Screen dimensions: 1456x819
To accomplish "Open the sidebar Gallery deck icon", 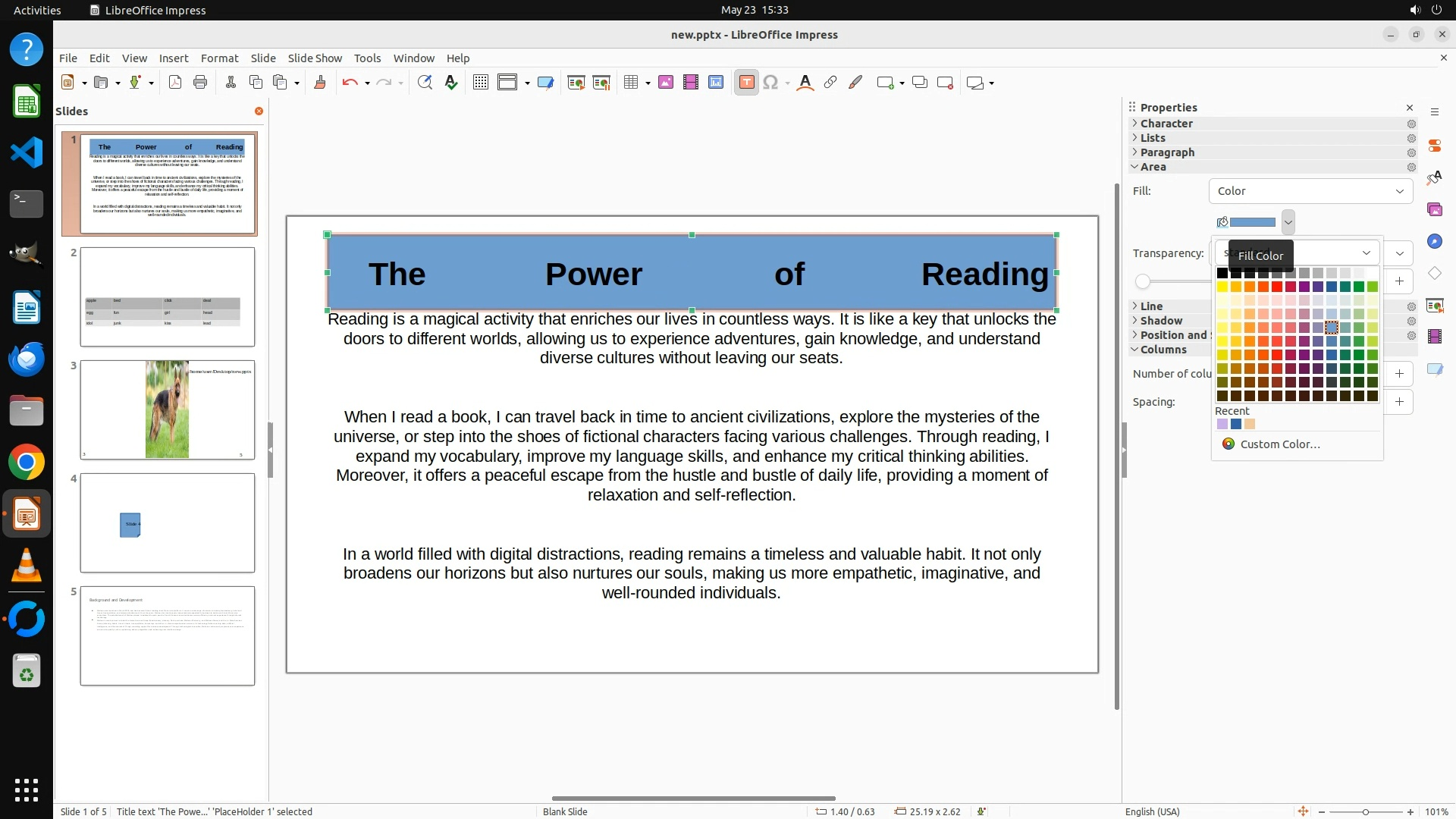I will pos(1434,209).
